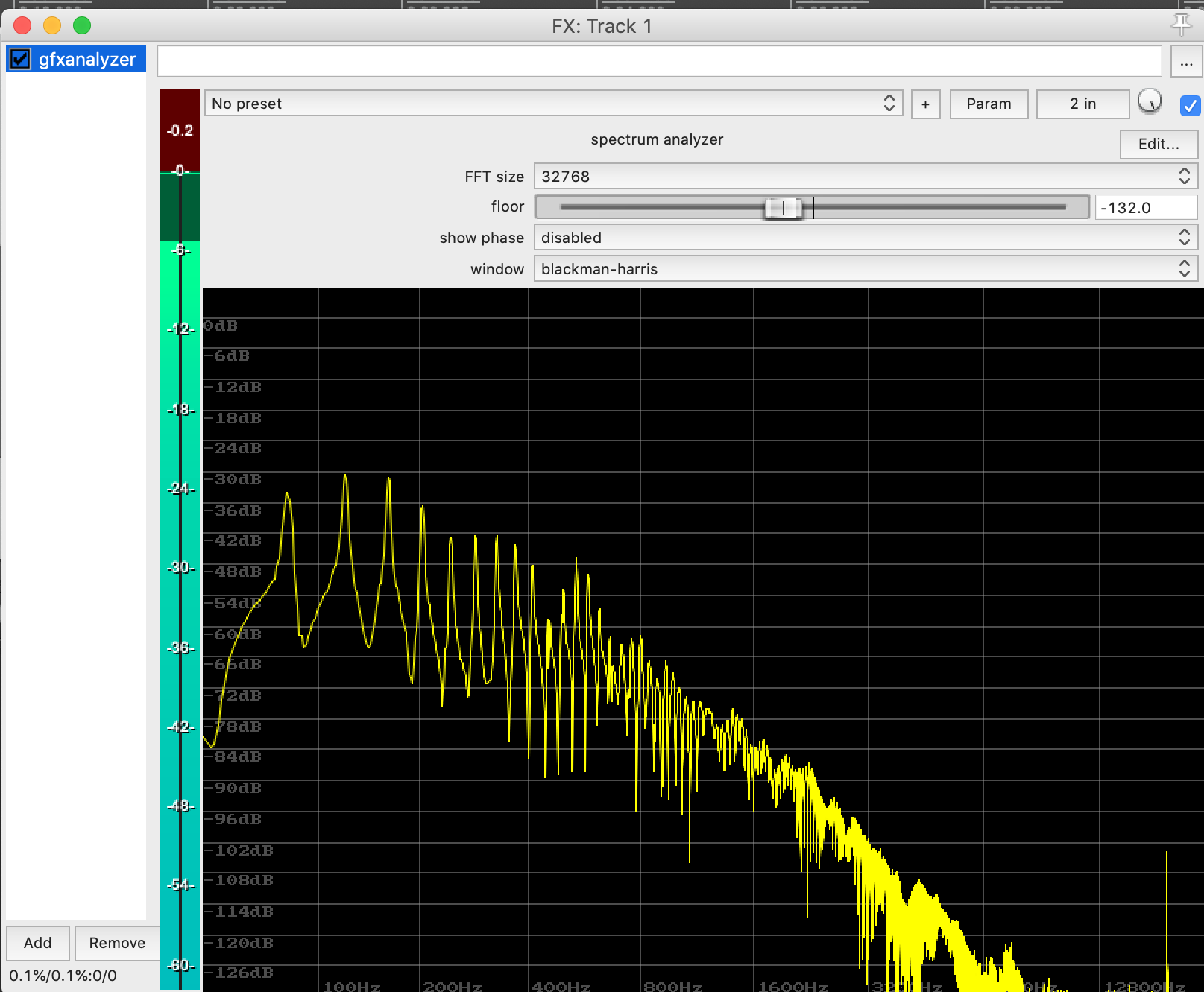Click the 0dB label on the graph

(221, 326)
